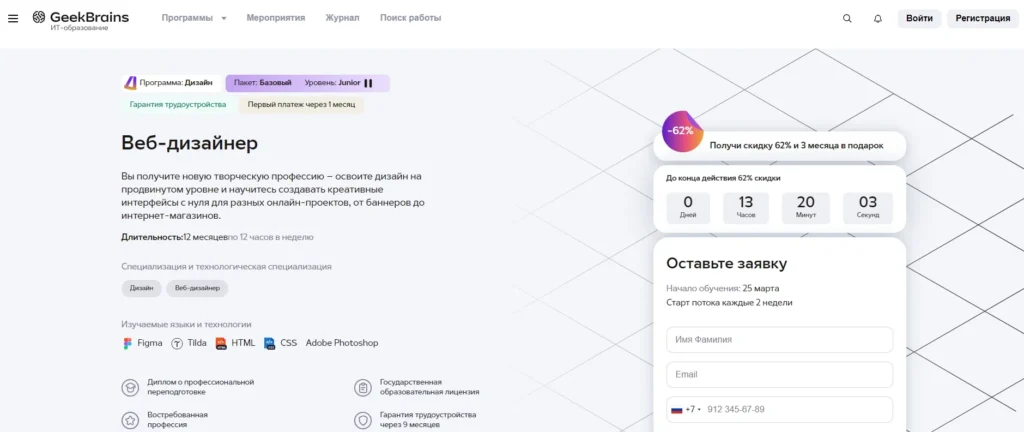1024x432 pixels.
Task: Click the Tilda icon
Action: [177, 343]
